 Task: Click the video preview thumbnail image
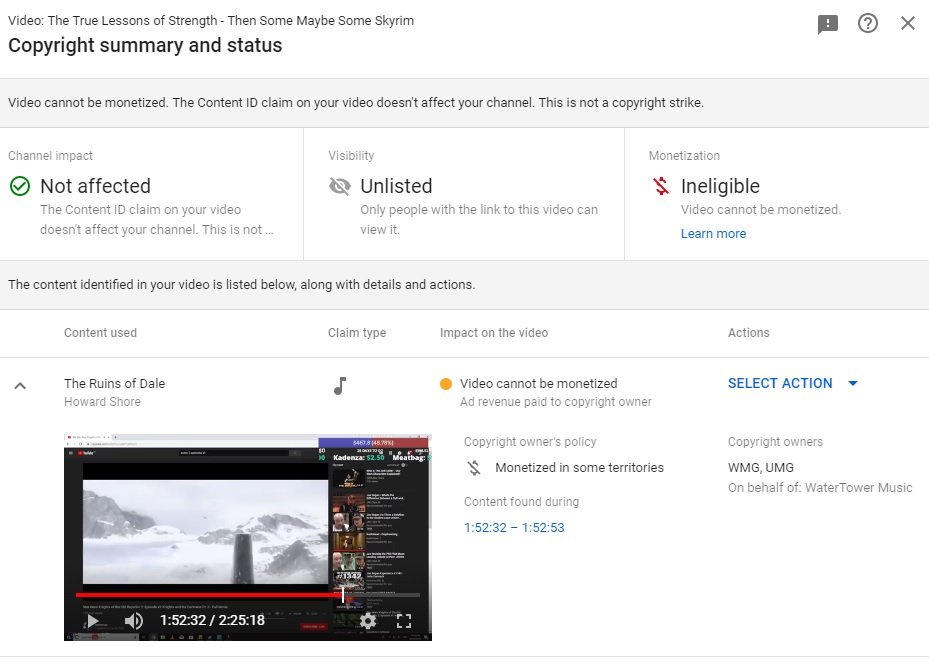248,537
